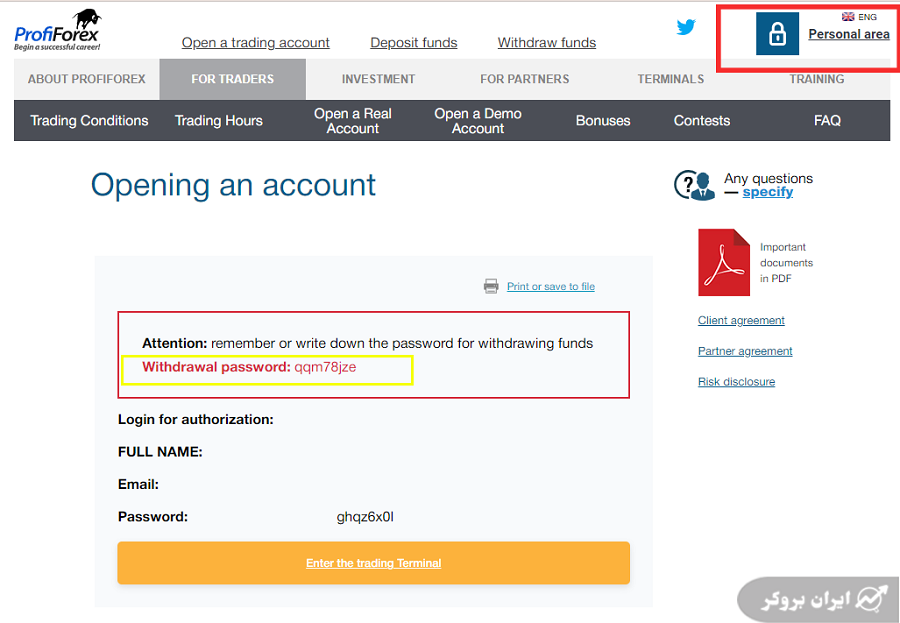
Task: Click Print or save to file
Action: click(x=550, y=287)
